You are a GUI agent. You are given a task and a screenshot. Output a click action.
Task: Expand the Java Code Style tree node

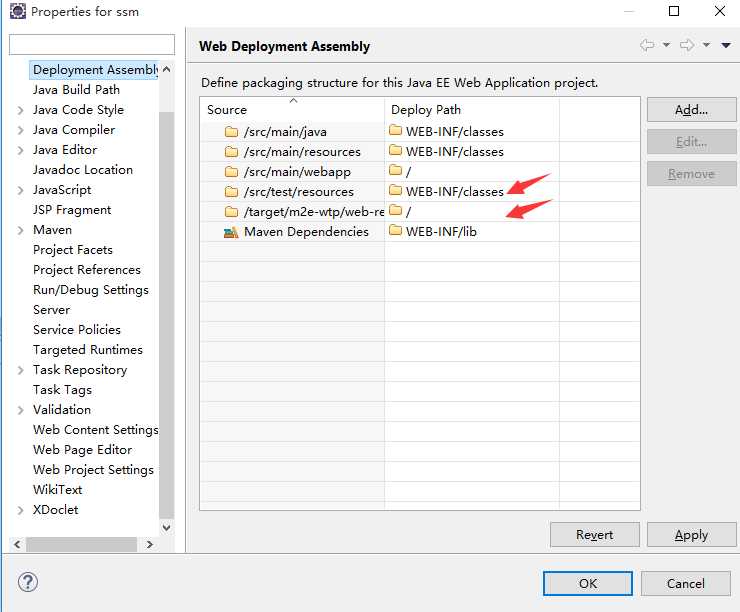[x=20, y=110]
